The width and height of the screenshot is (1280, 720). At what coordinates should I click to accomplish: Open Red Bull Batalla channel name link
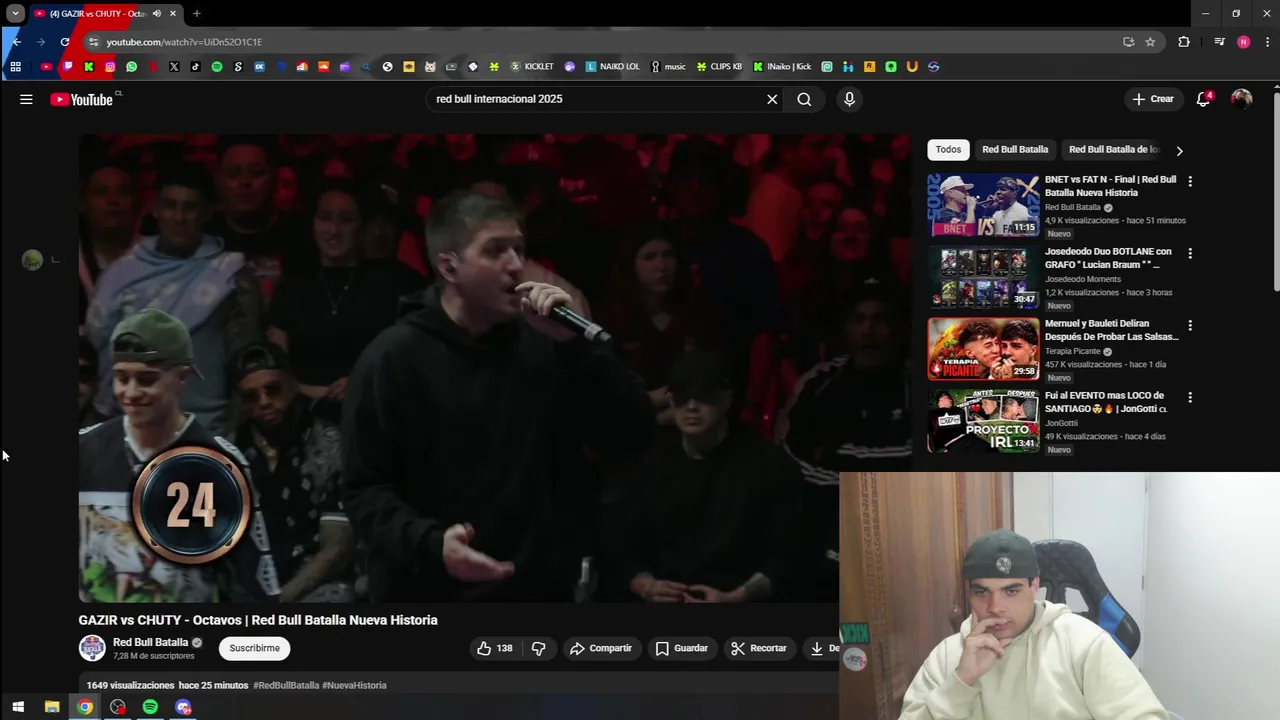coord(150,642)
